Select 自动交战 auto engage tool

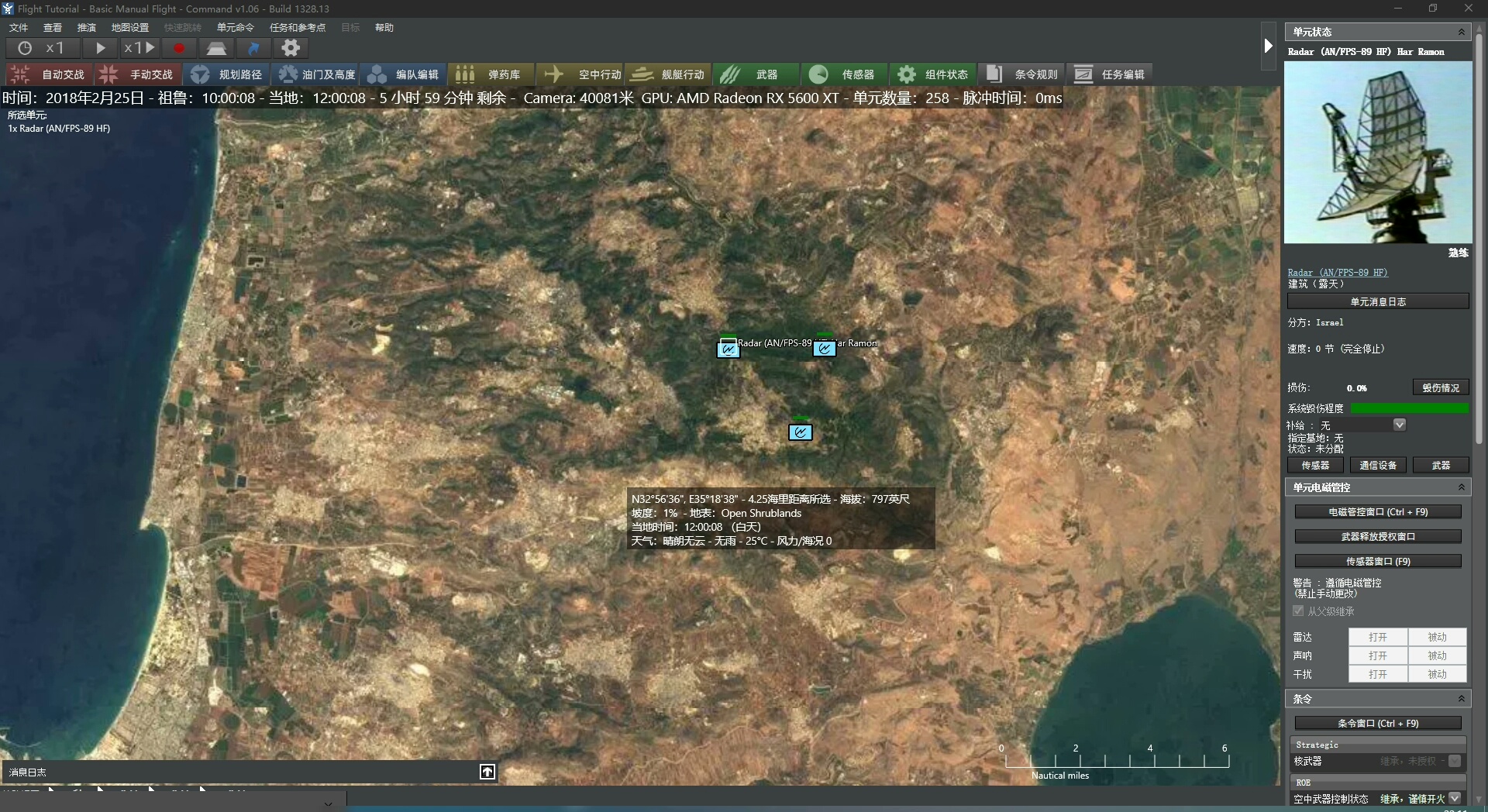click(x=49, y=74)
